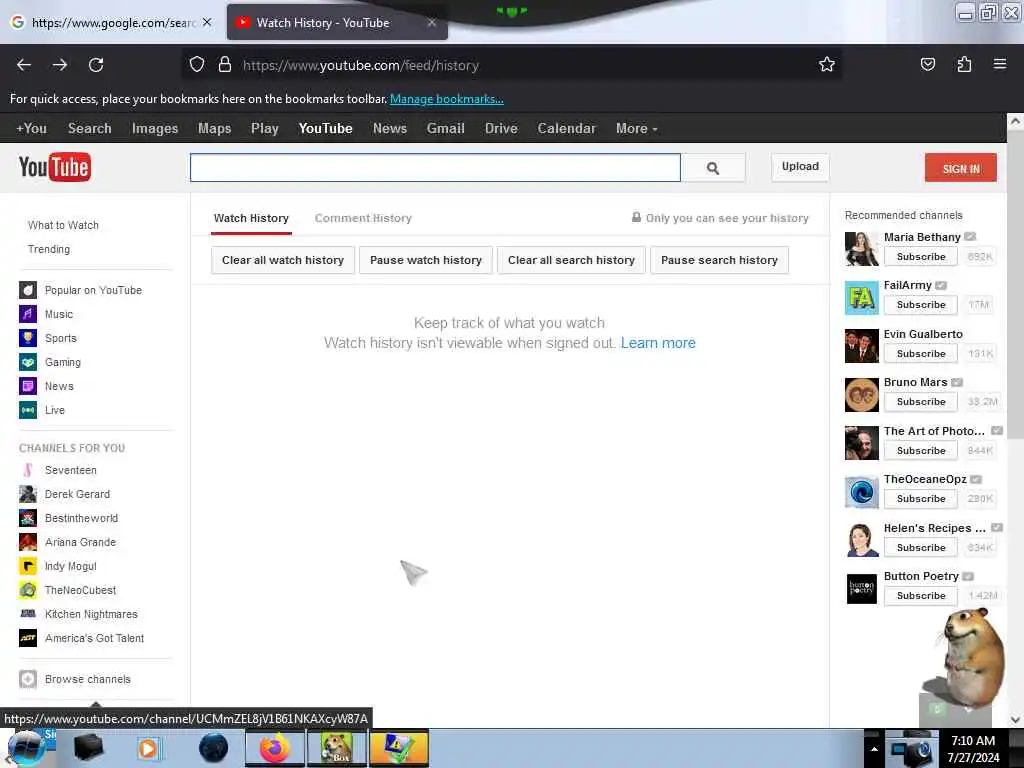The image size is (1024, 768).
Task: Subscribe to The Art of Photo channel
Action: 921,451
